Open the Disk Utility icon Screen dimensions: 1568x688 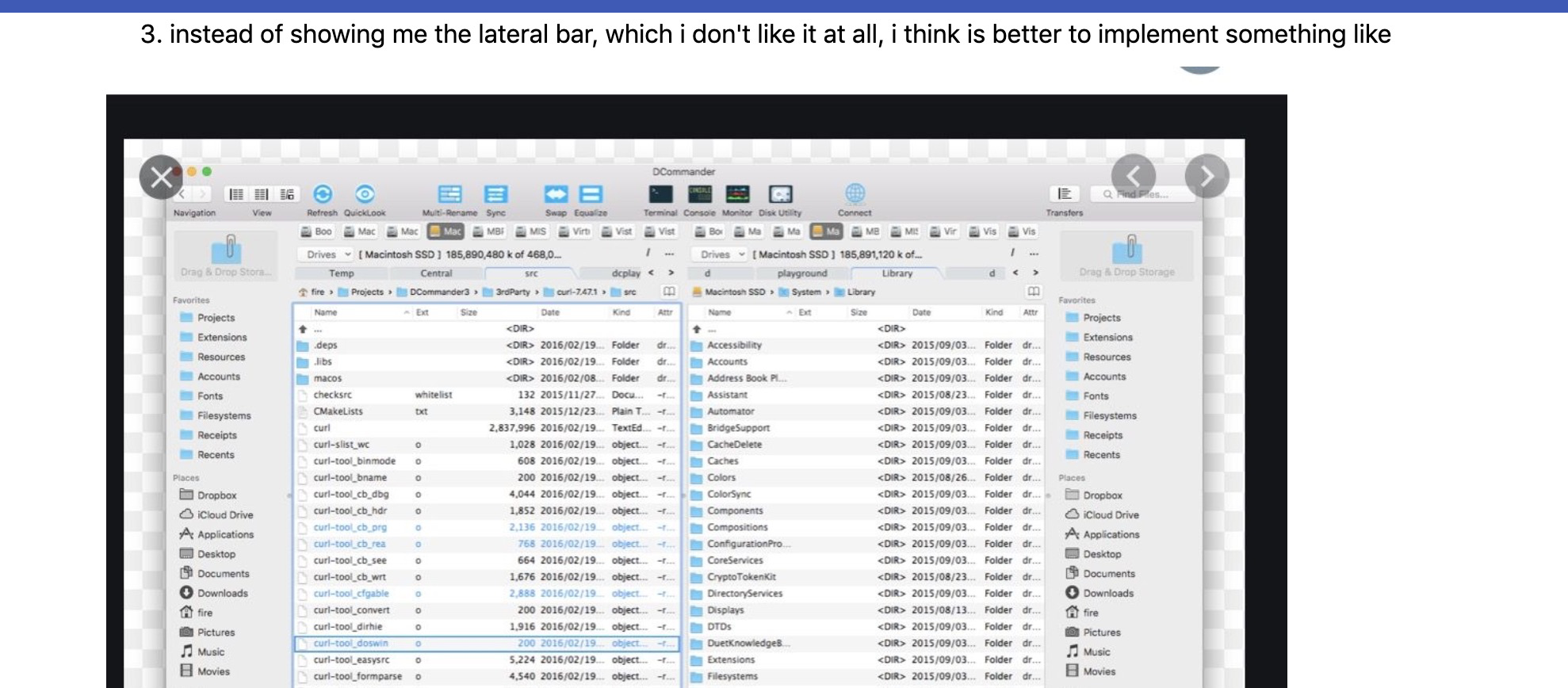(780, 194)
